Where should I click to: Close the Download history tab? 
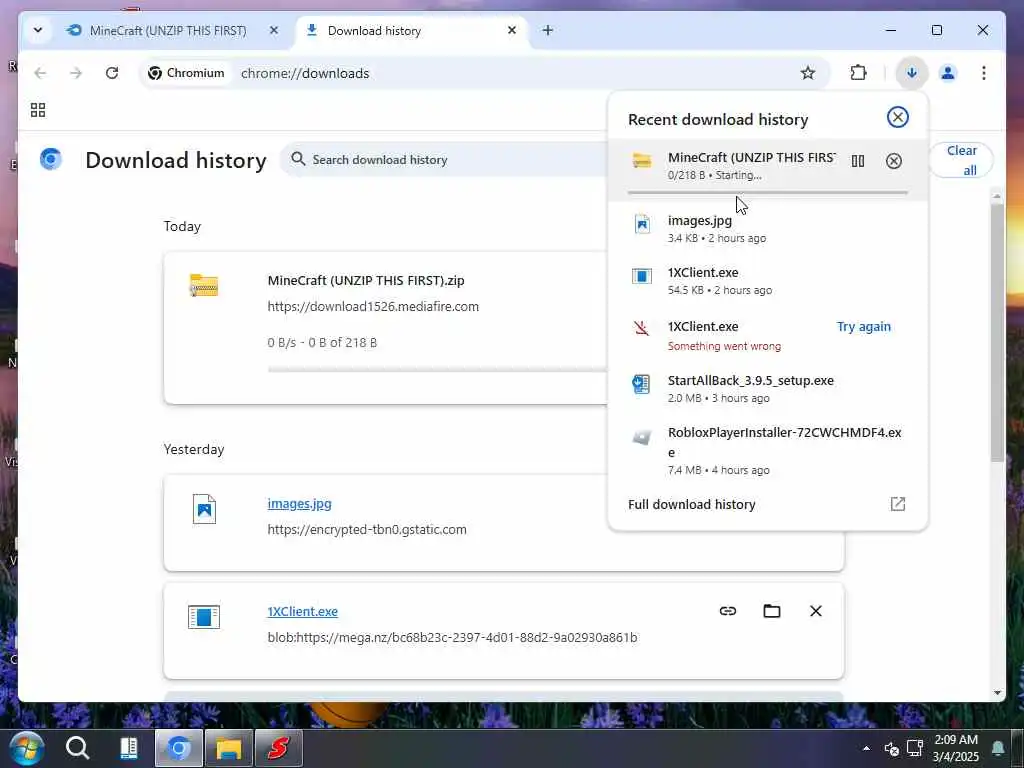click(512, 30)
